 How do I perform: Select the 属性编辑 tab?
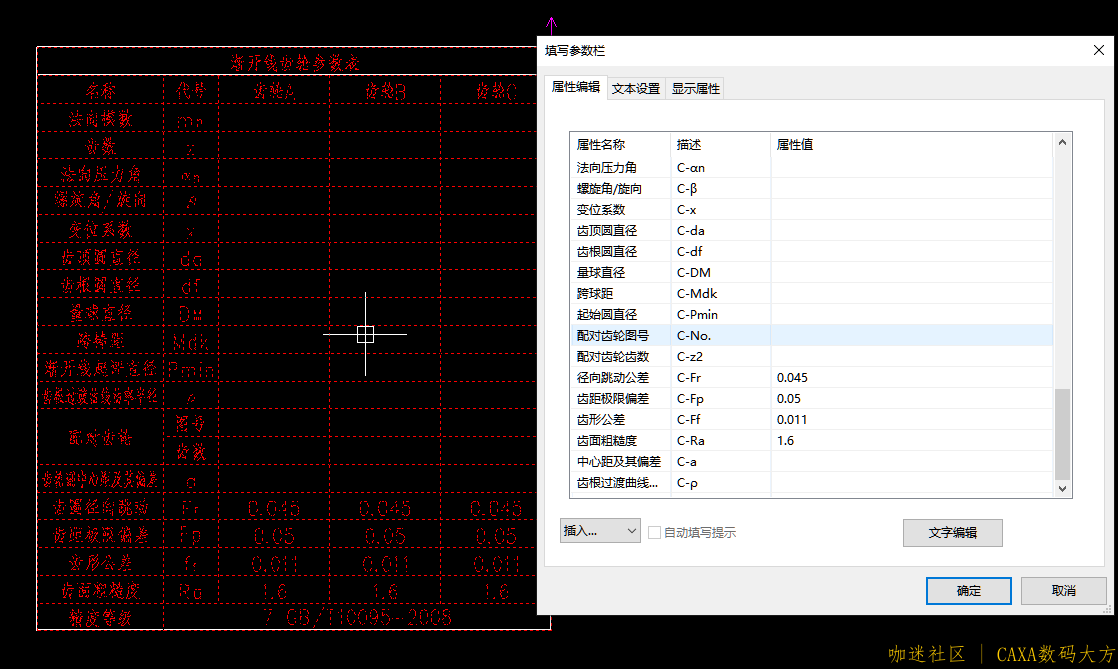576,87
